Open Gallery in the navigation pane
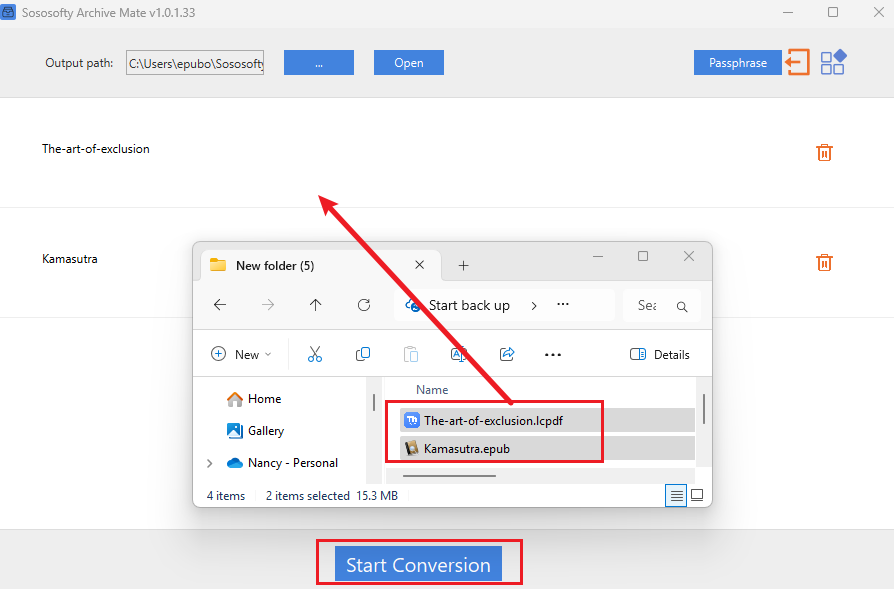The image size is (894, 589). pyautogui.click(x=255, y=431)
